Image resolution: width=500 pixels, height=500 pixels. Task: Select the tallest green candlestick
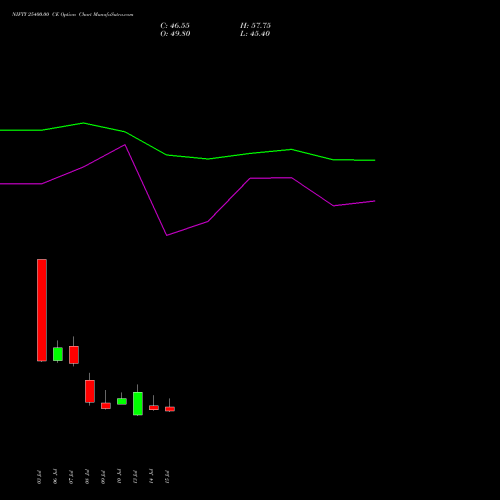pos(138,403)
